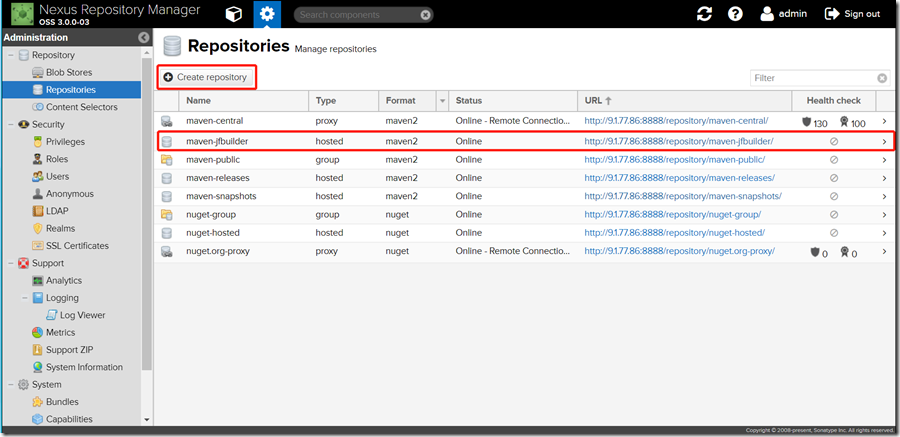Click the maven-central health check ribbon icon

(x=844, y=122)
